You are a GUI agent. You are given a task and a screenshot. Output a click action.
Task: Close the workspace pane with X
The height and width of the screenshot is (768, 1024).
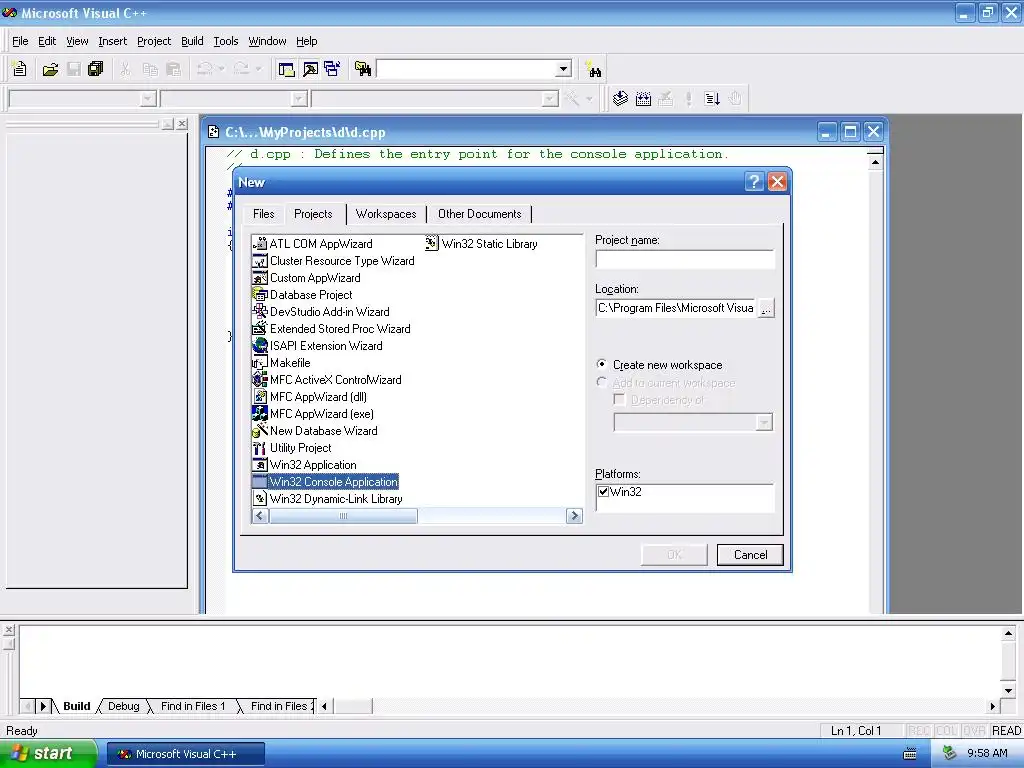point(182,123)
